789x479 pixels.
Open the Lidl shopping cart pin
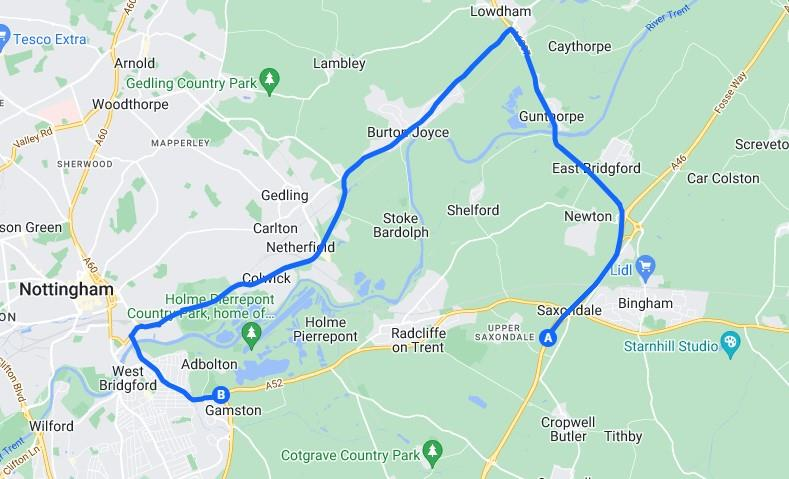(645, 269)
